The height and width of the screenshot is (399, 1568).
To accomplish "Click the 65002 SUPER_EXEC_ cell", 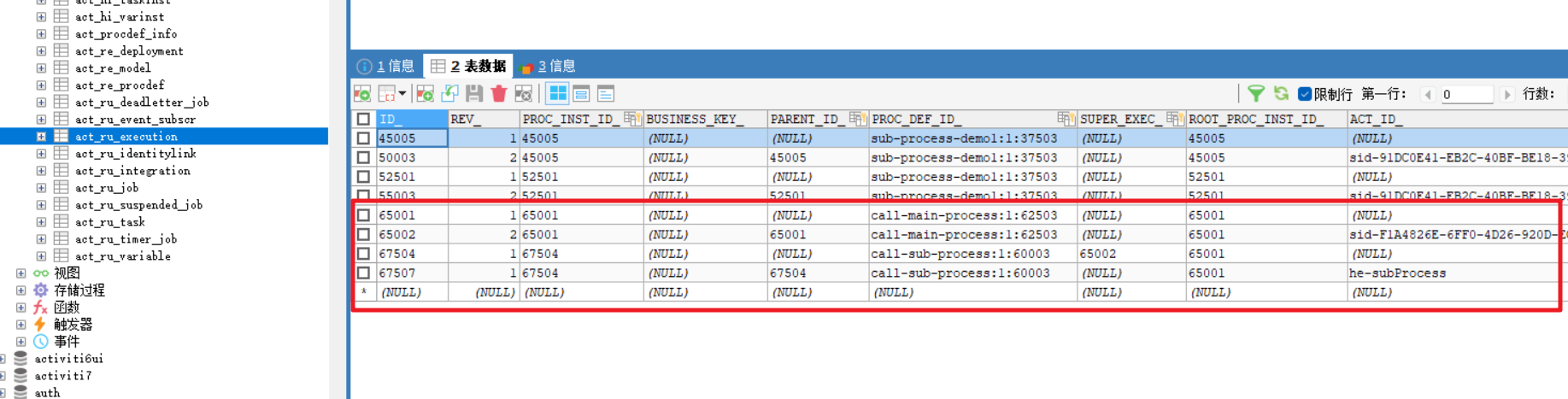I will coord(1131,254).
